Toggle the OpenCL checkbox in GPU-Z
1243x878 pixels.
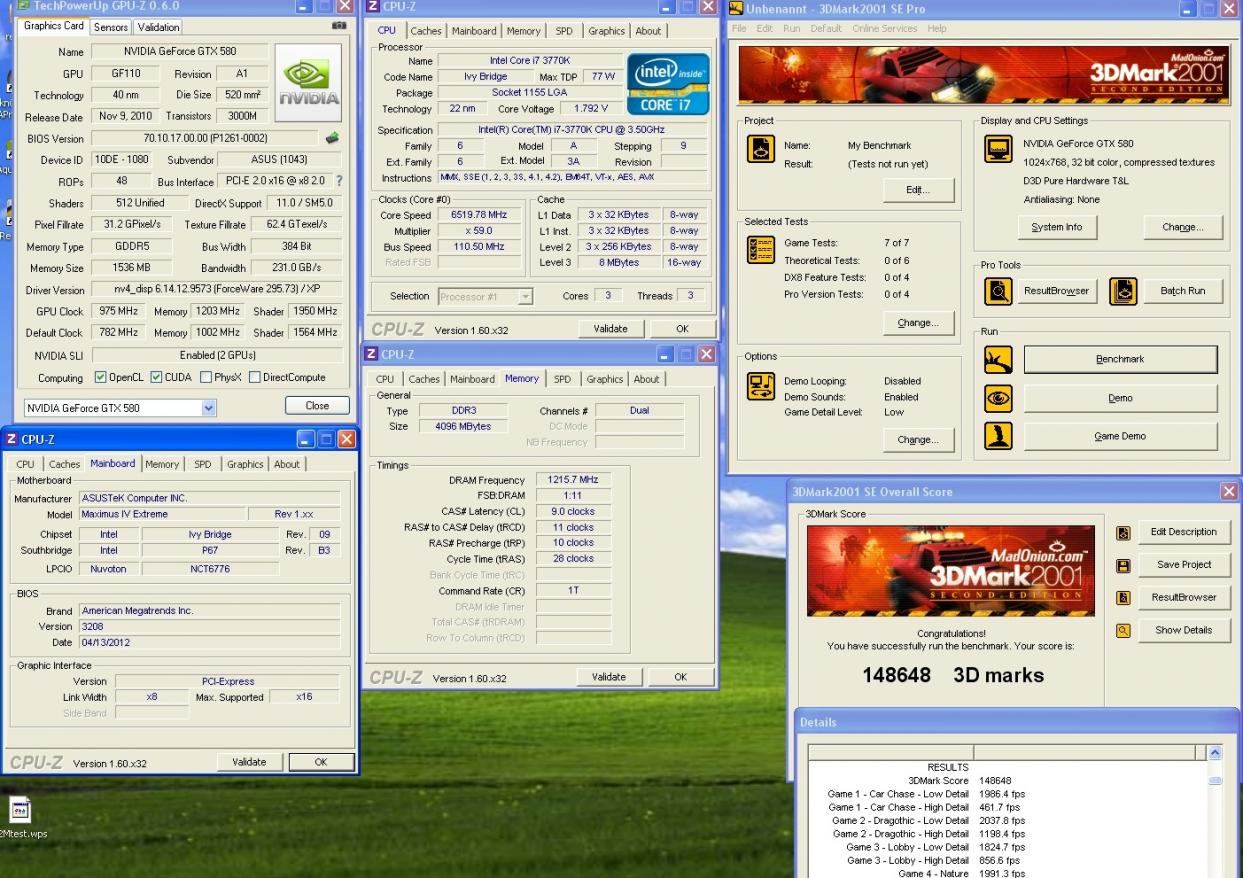click(x=100, y=378)
